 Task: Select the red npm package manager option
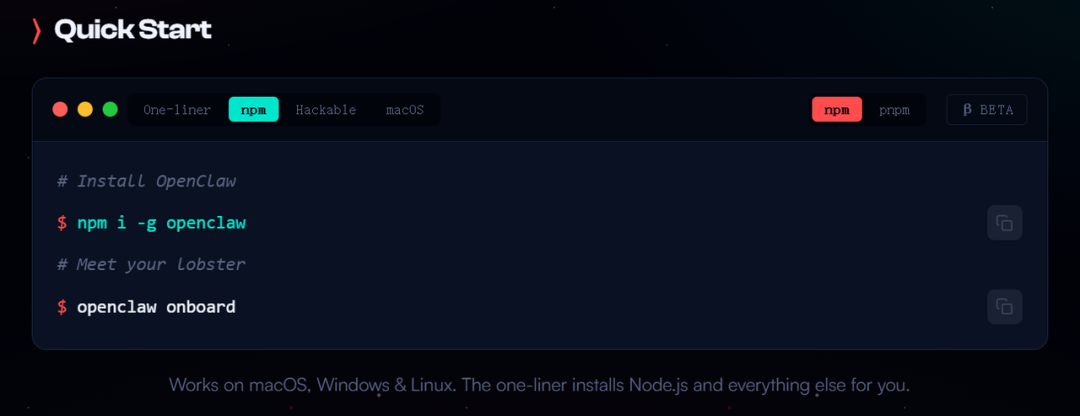coord(836,110)
